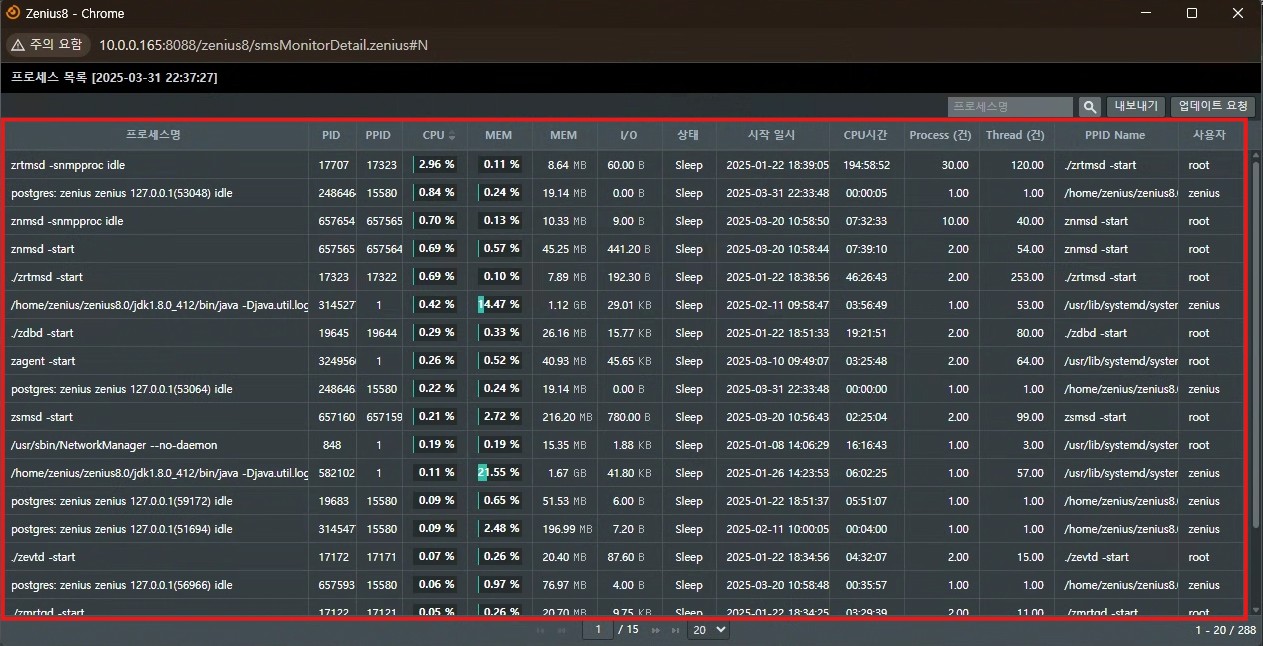Jump to the first page arrow
The width and height of the screenshot is (1263, 646).
tap(542, 630)
